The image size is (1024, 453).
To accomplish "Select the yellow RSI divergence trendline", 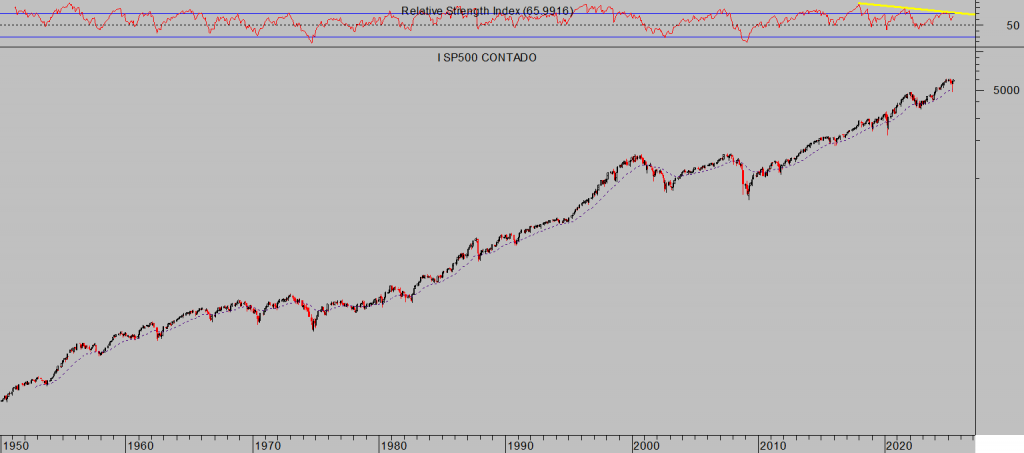I will [x=917, y=9].
